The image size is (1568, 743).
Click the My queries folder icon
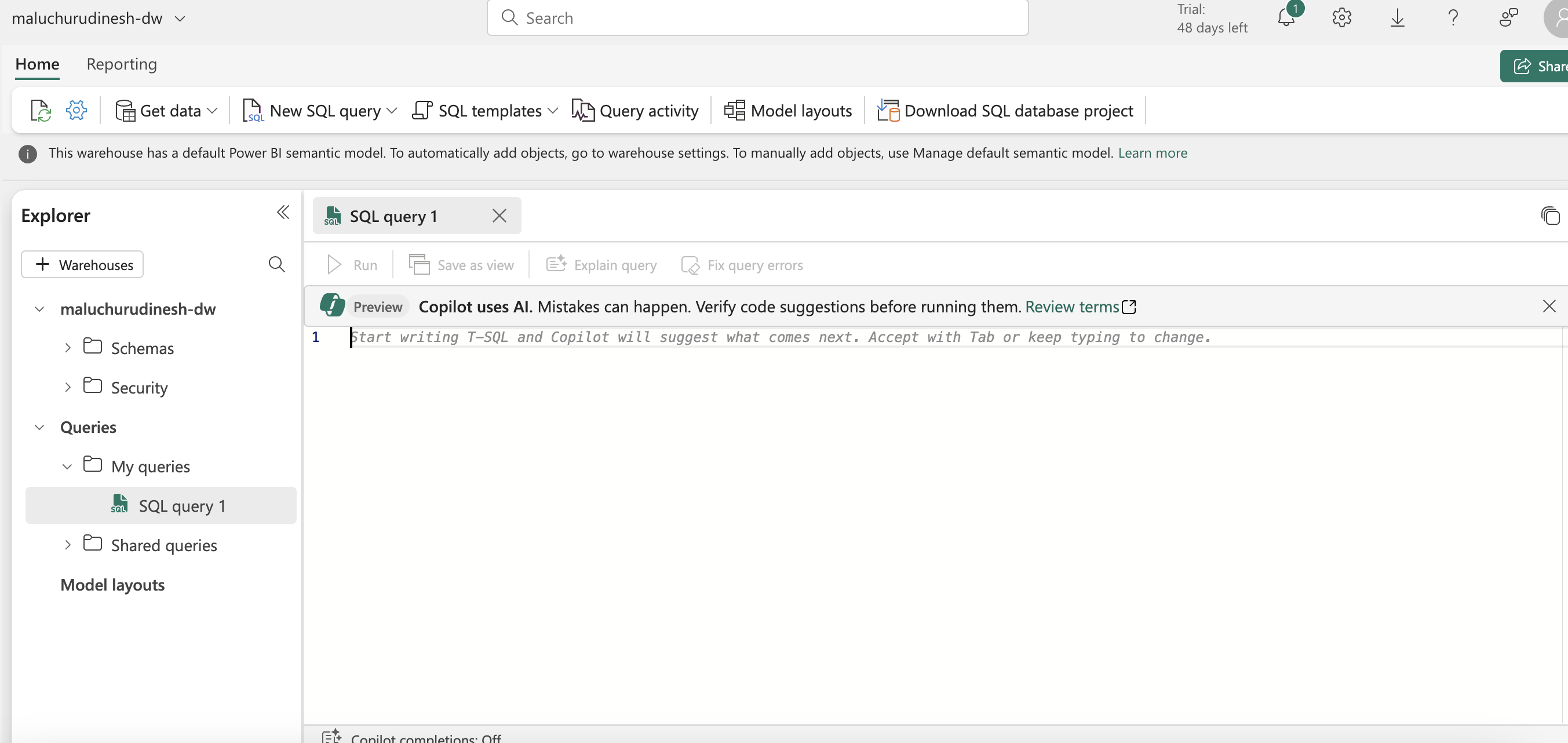tap(93, 464)
